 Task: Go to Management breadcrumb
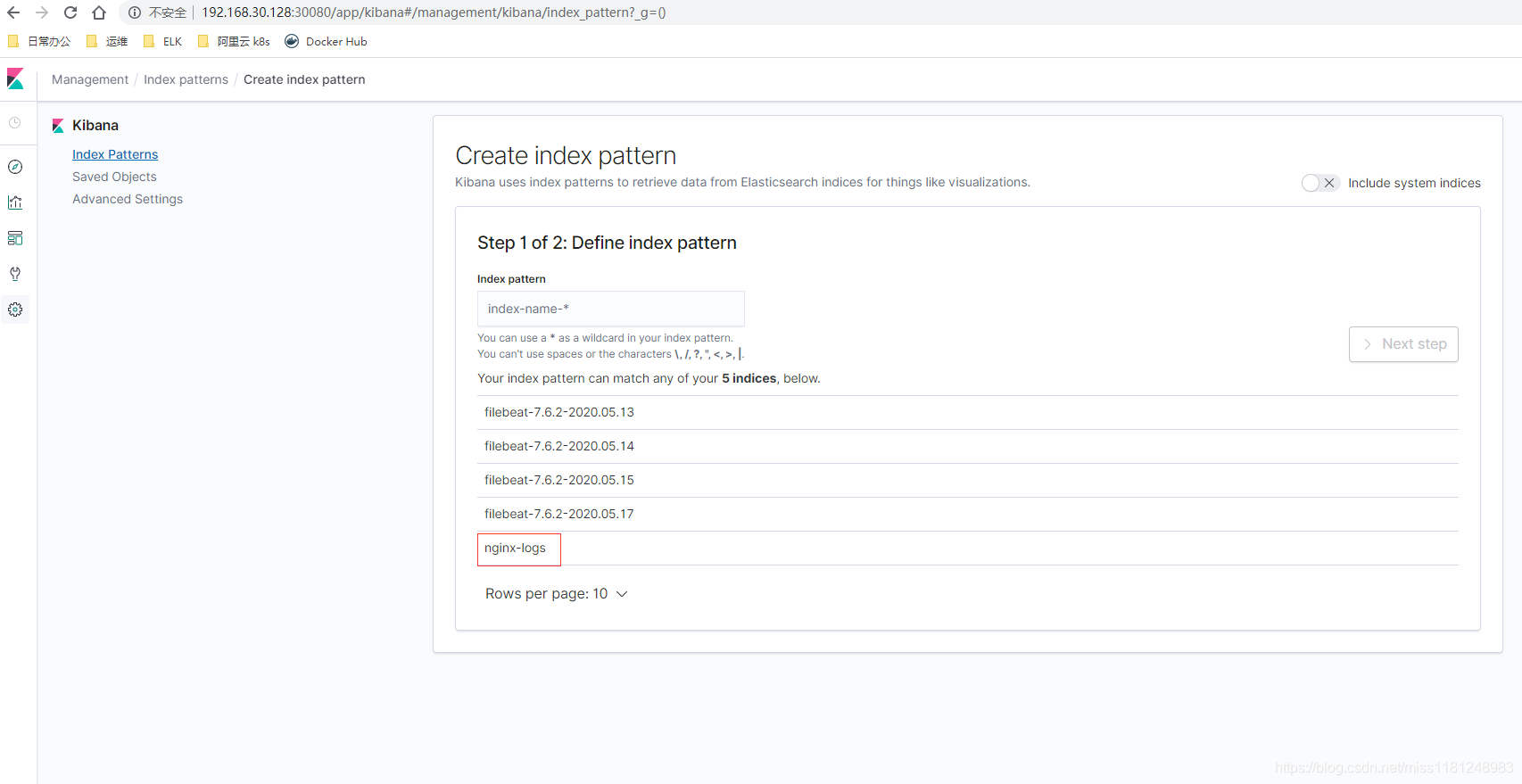[90, 79]
